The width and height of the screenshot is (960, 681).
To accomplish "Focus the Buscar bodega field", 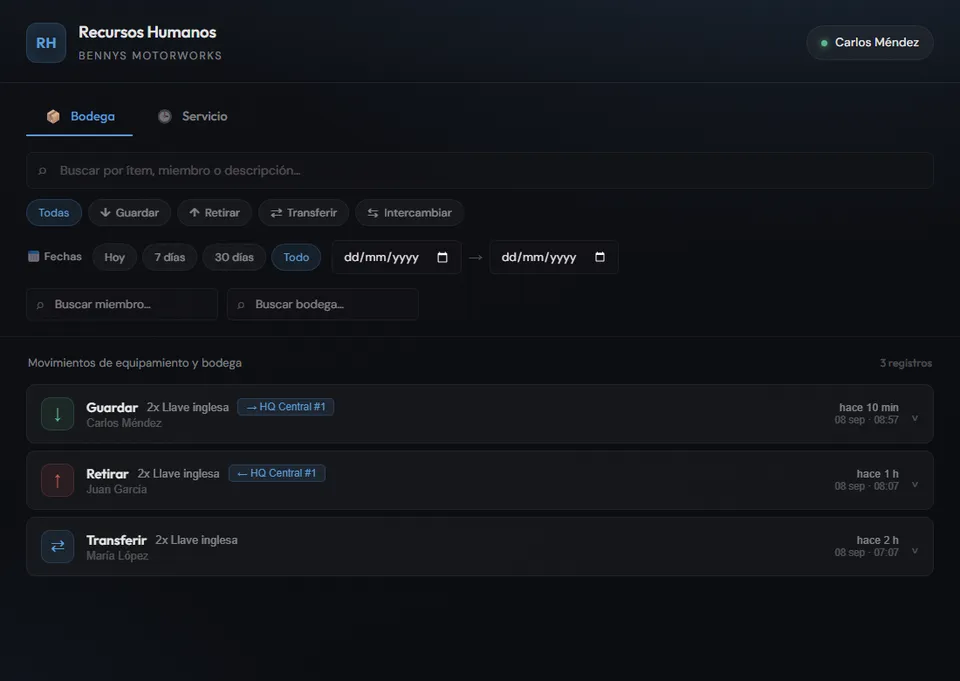I will coord(323,304).
